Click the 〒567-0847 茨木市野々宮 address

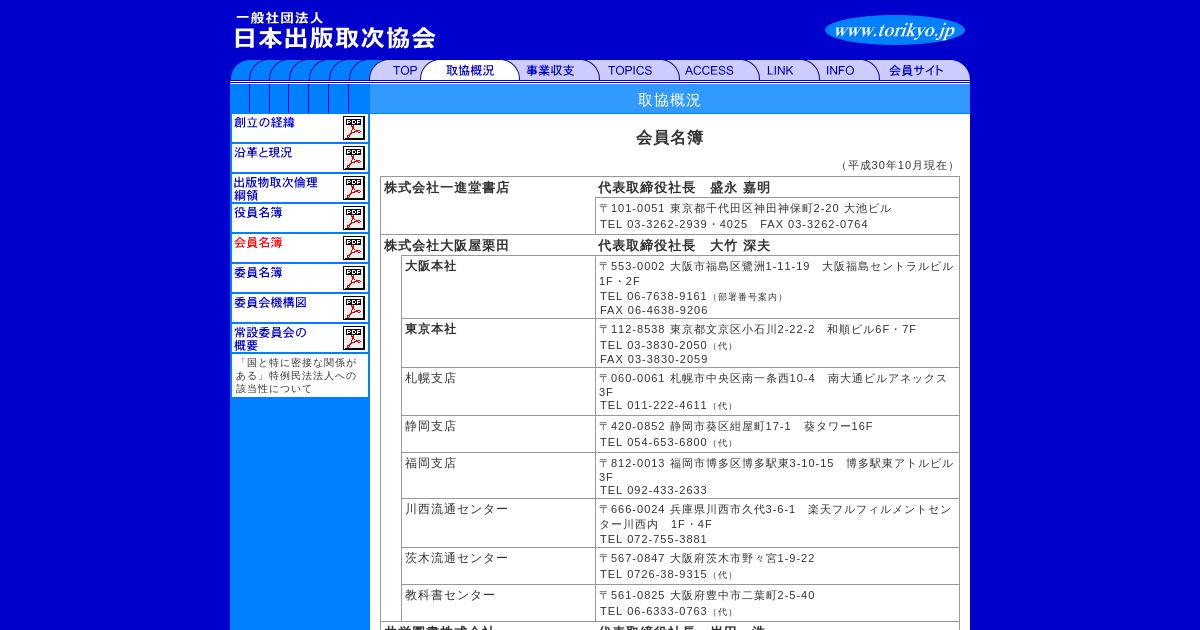[707, 558]
